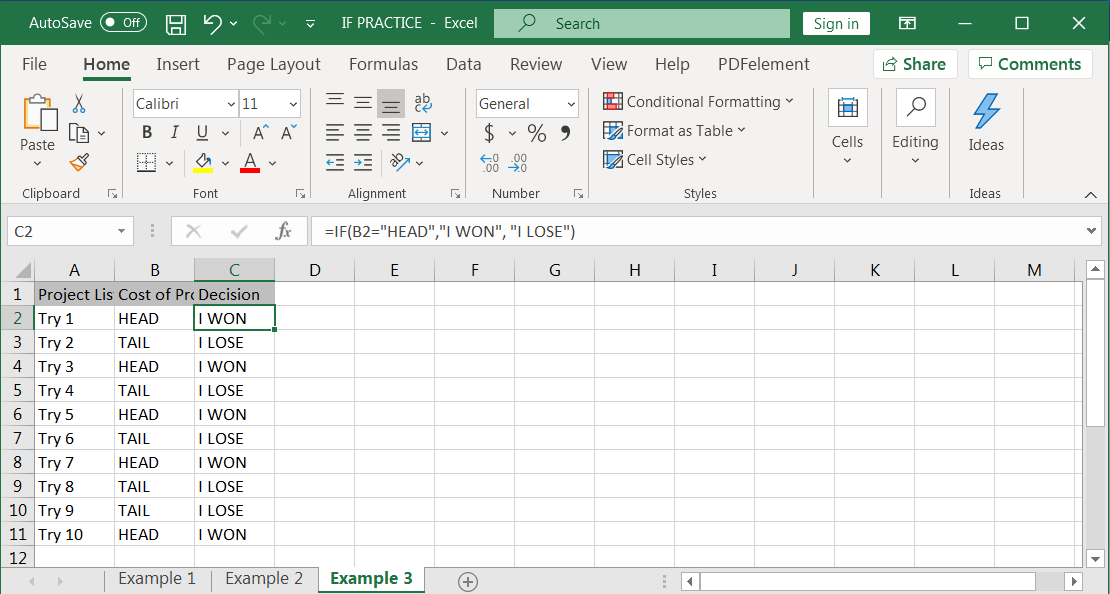Expand the formula bar chevron
The image size is (1110, 594).
[1093, 231]
